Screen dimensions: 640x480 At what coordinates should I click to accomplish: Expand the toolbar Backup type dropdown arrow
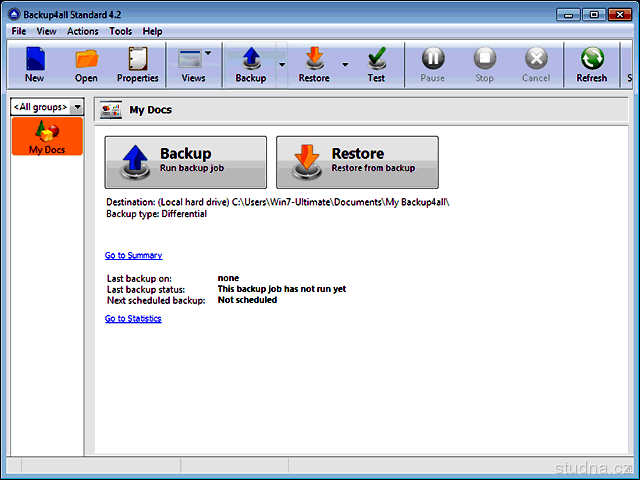click(281, 64)
